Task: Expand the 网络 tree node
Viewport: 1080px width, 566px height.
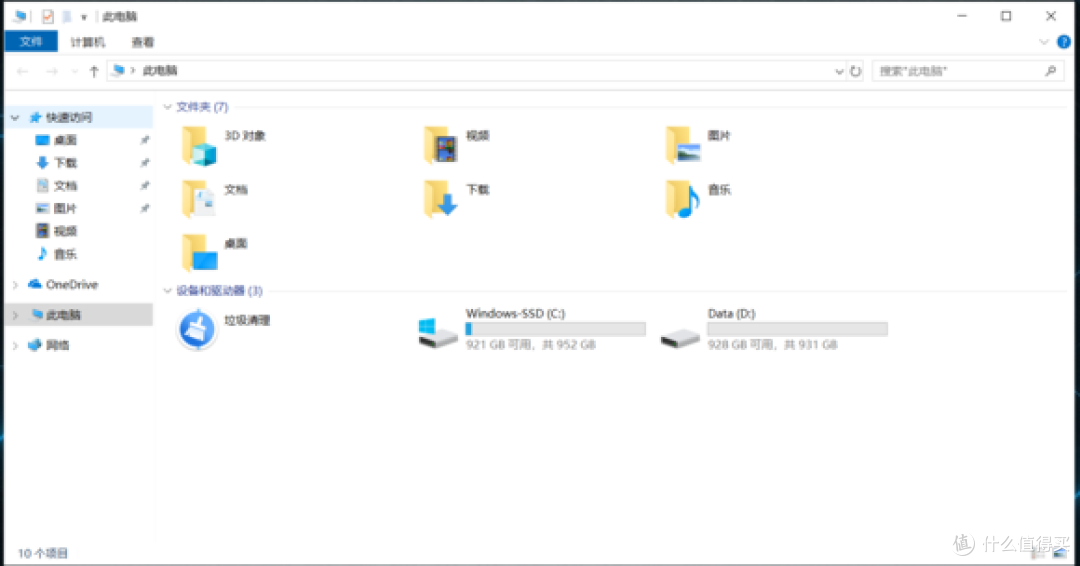Action: [15, 345]
